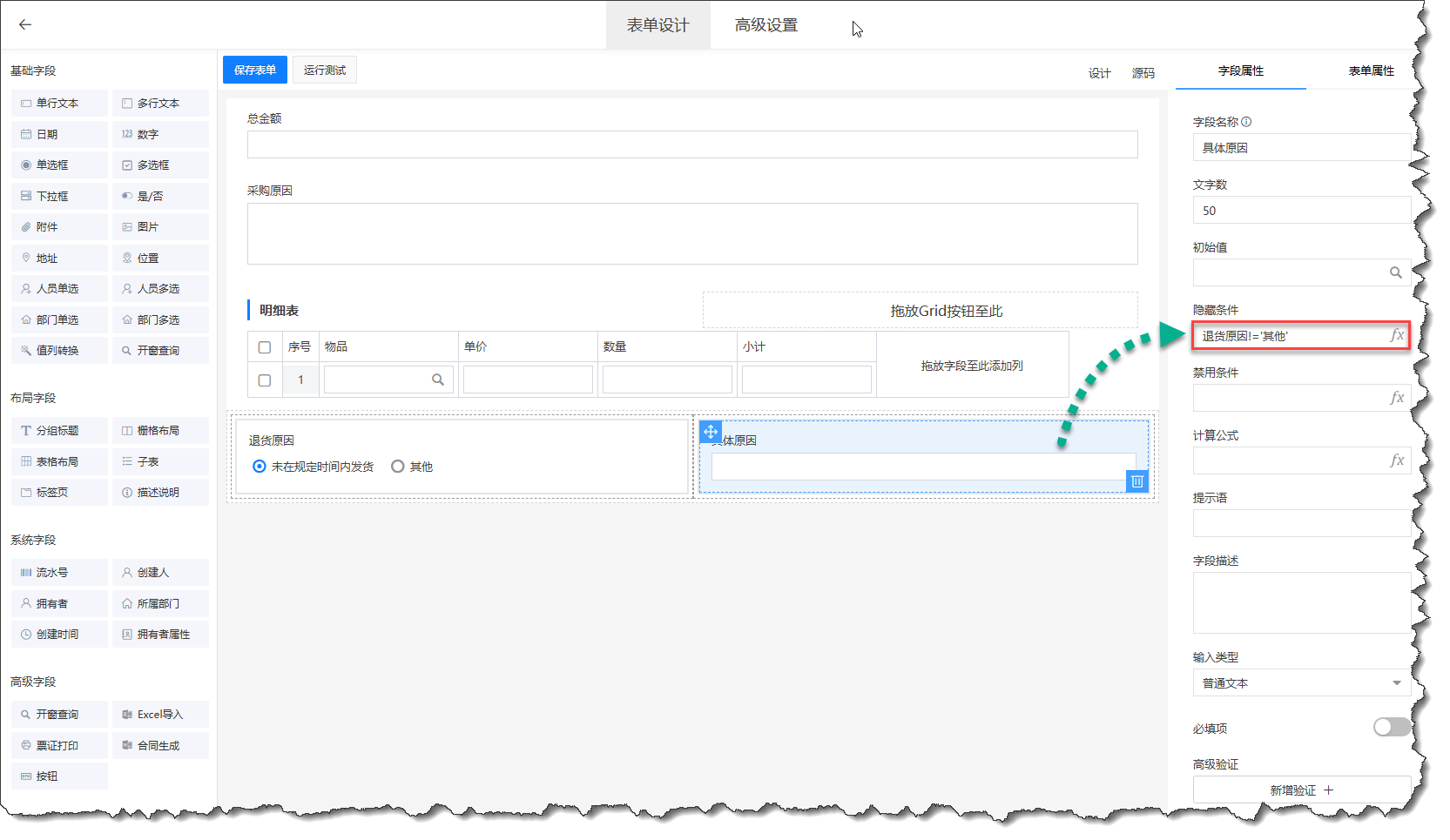1450x840 pixels.
Task: Click the 保存表单 button
Action: (254, 70)
